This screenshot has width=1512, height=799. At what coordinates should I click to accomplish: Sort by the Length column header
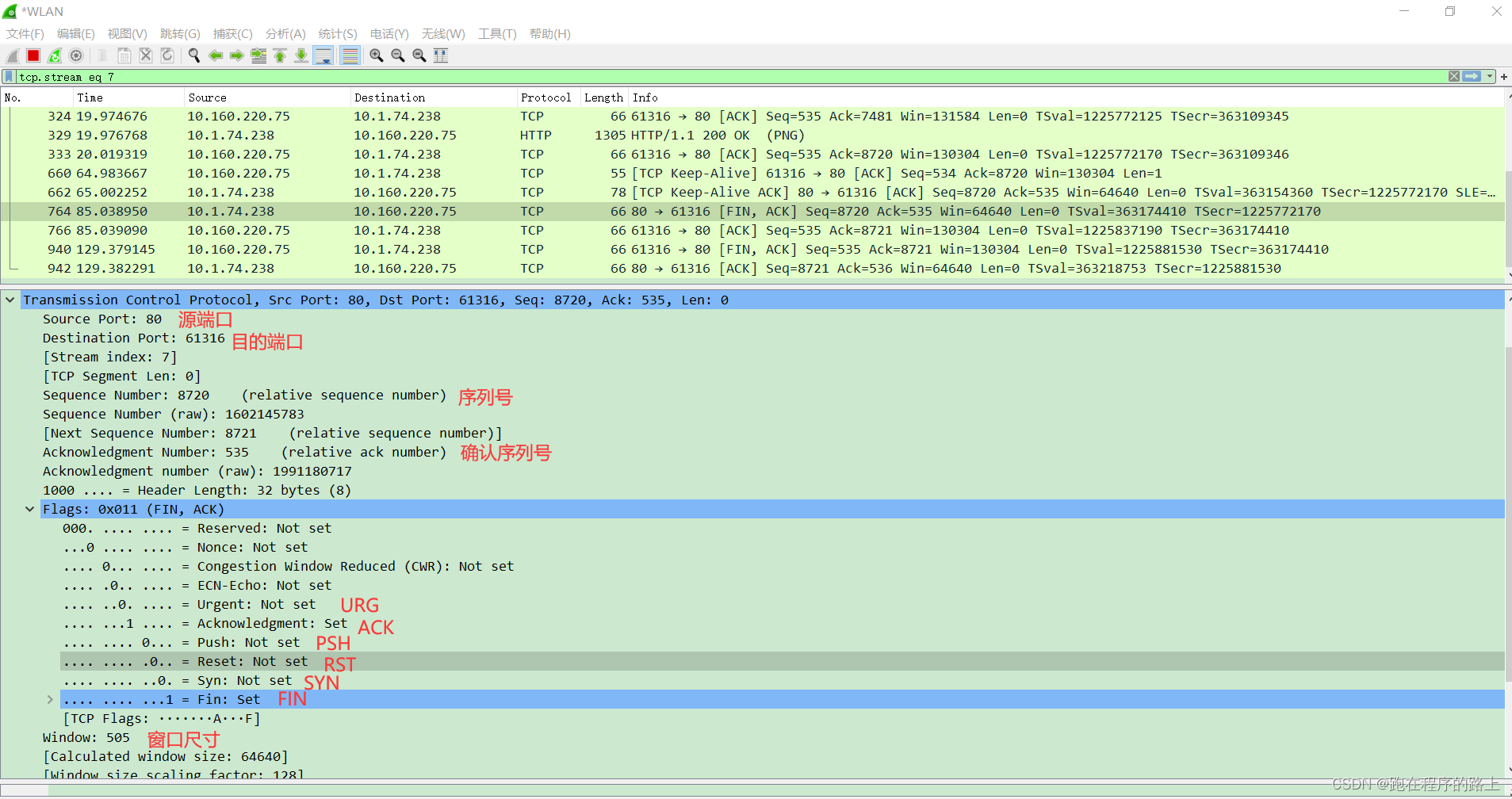click(x=604, y=97)
